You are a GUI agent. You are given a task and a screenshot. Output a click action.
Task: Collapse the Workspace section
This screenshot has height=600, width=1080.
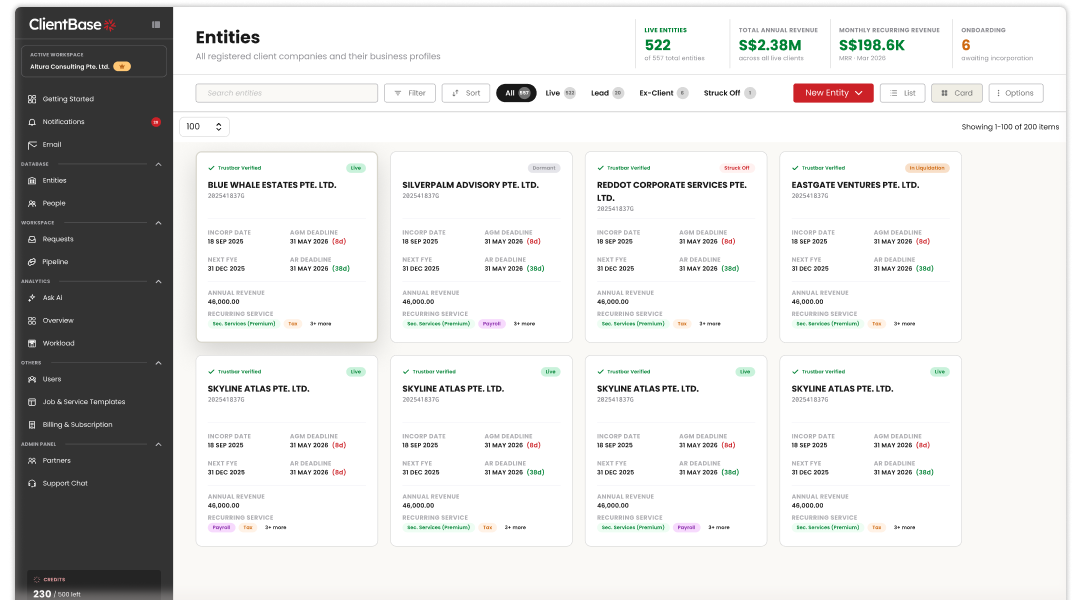[x=158, y=223]
